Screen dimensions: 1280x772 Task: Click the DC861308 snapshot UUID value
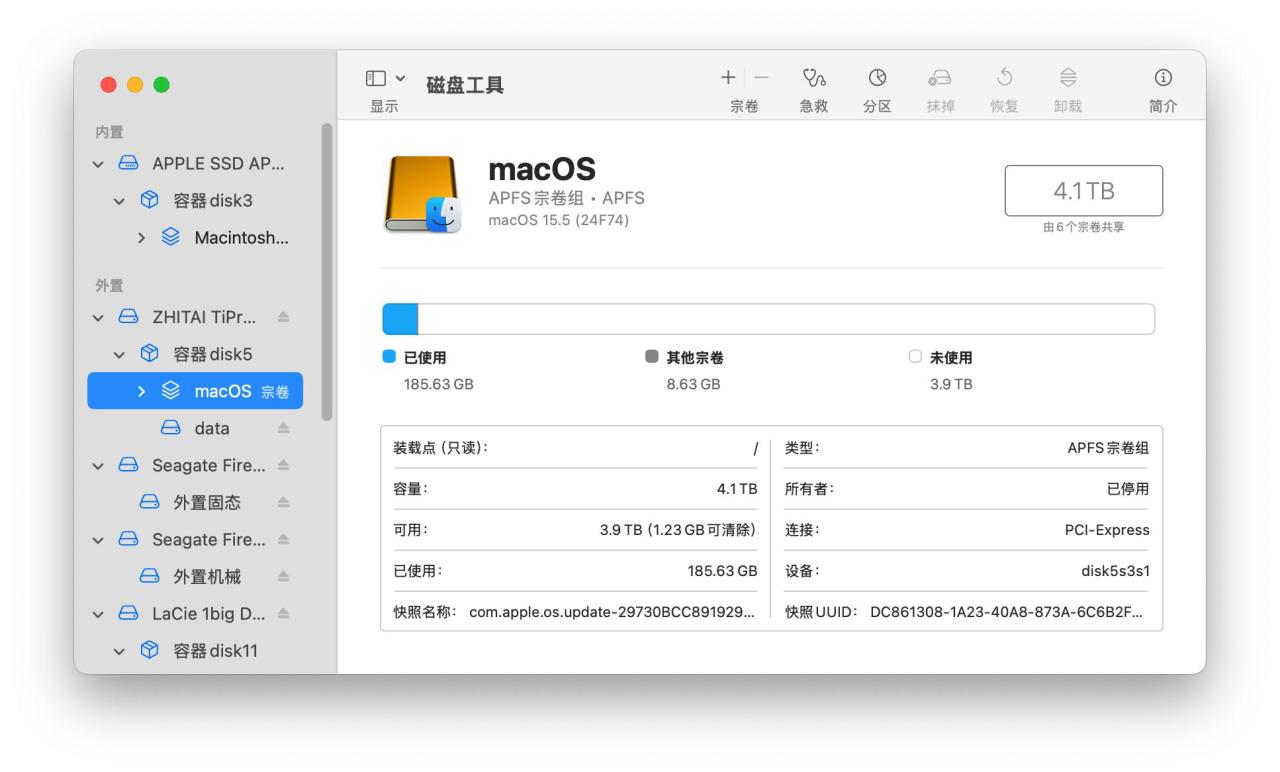pyautogui.click(x=1006, y=612)
